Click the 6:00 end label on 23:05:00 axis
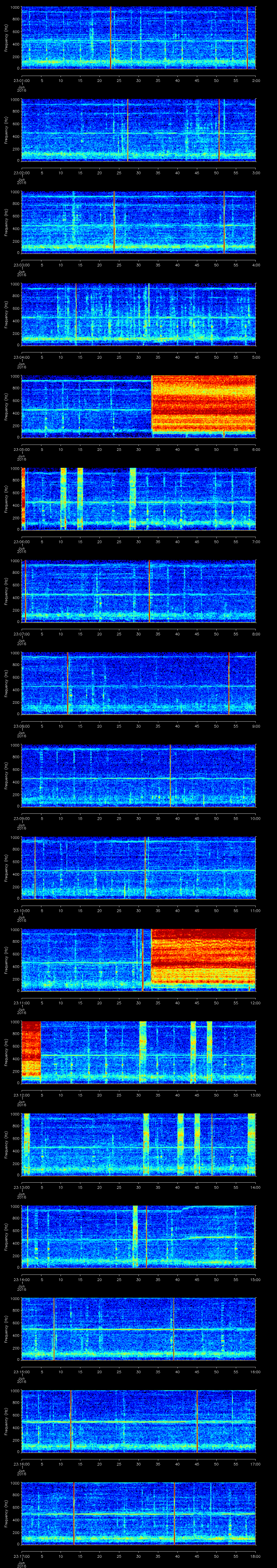The image size is (277, 1568). click(x=256, y=449)
